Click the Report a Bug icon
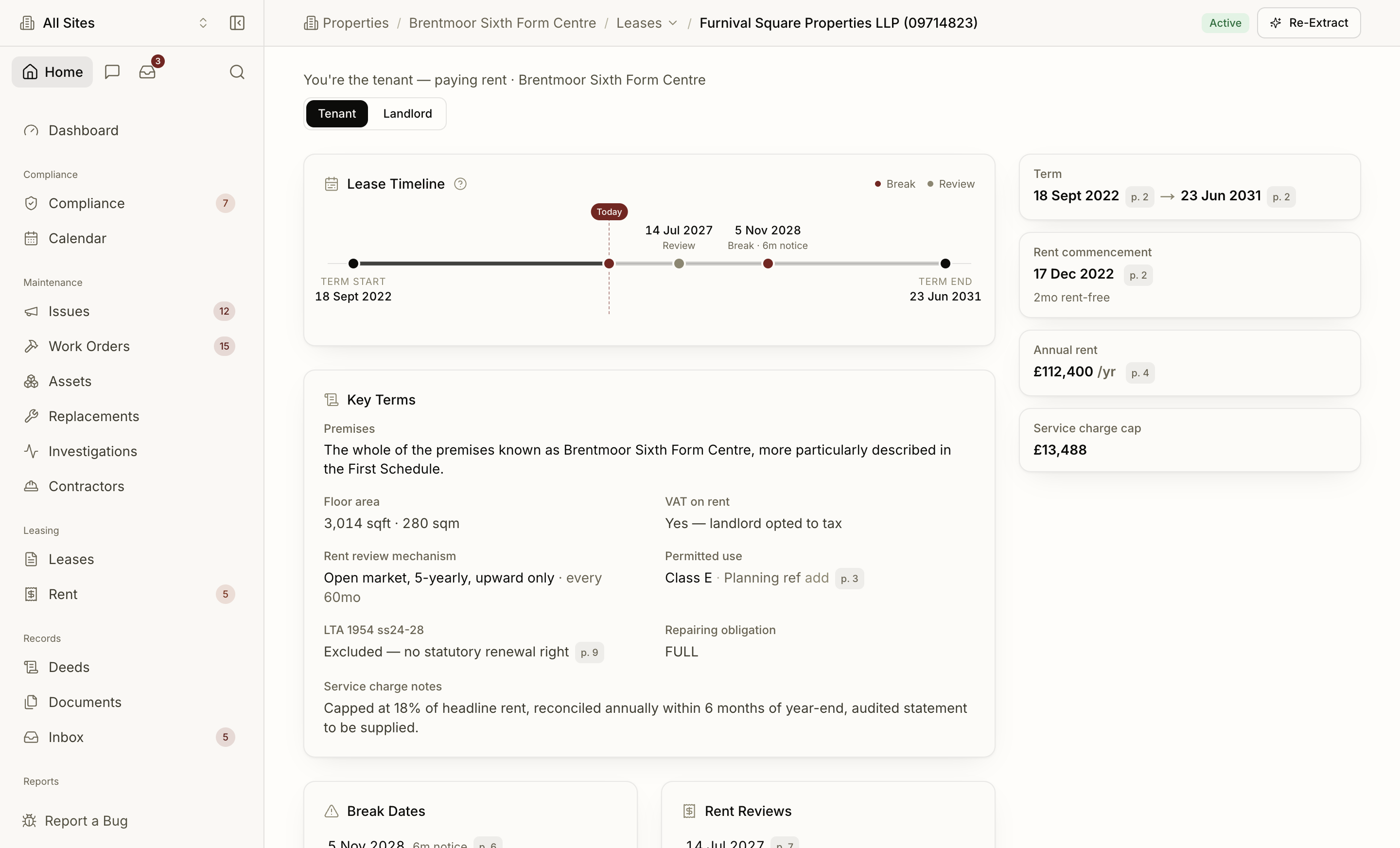 [x=29, y=821]
